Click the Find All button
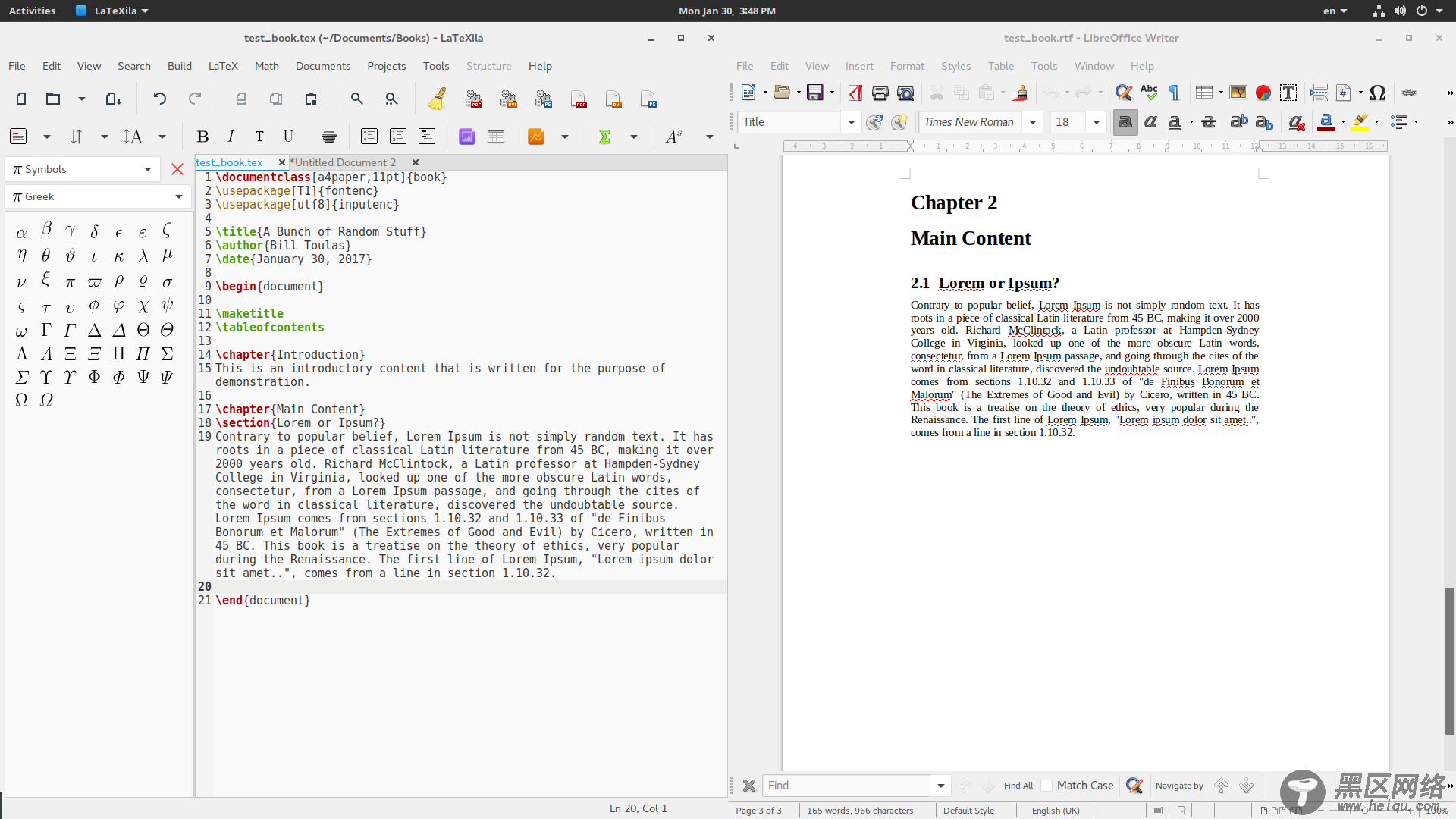The width and height of the screenshot is (1456, 819). coord(1018,786)
